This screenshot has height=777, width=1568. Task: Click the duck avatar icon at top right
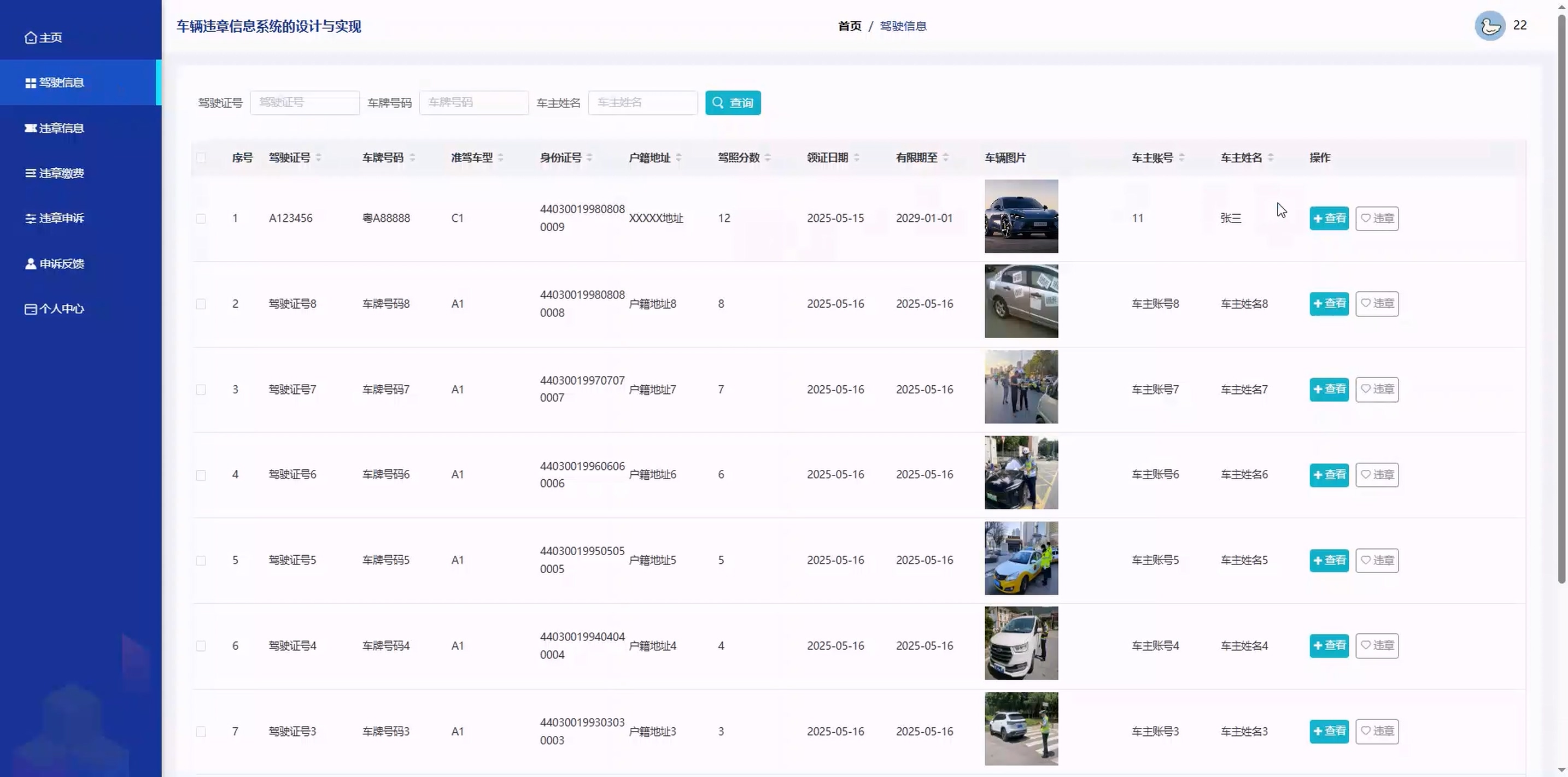click(x=1489, y=26)
